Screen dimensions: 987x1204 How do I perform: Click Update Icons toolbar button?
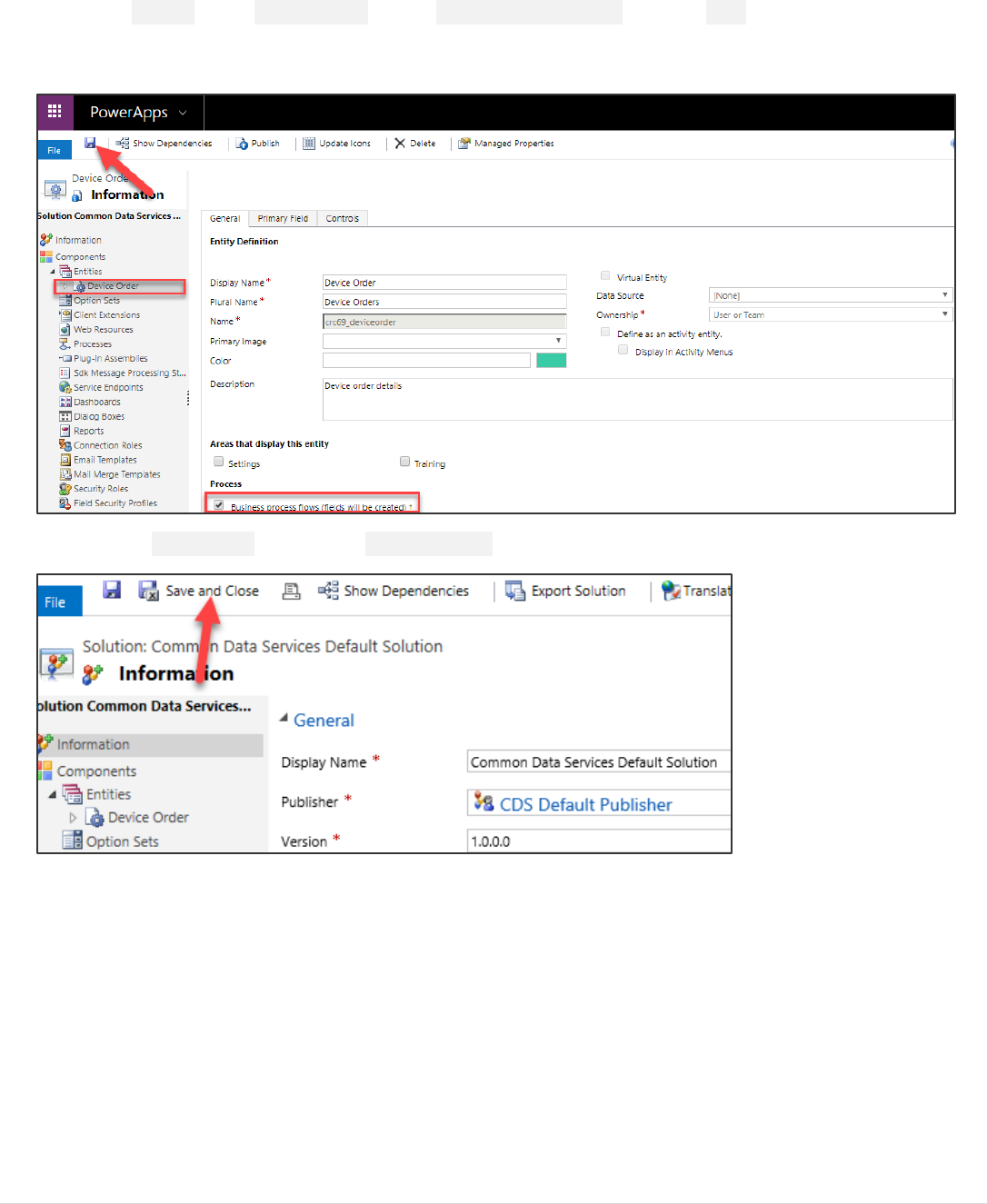(337, 144)
